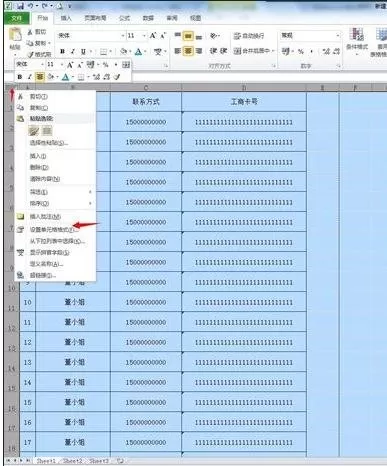
Task: Click the ribbon phonetic guide (文) icon
Action: coord(158,51)
